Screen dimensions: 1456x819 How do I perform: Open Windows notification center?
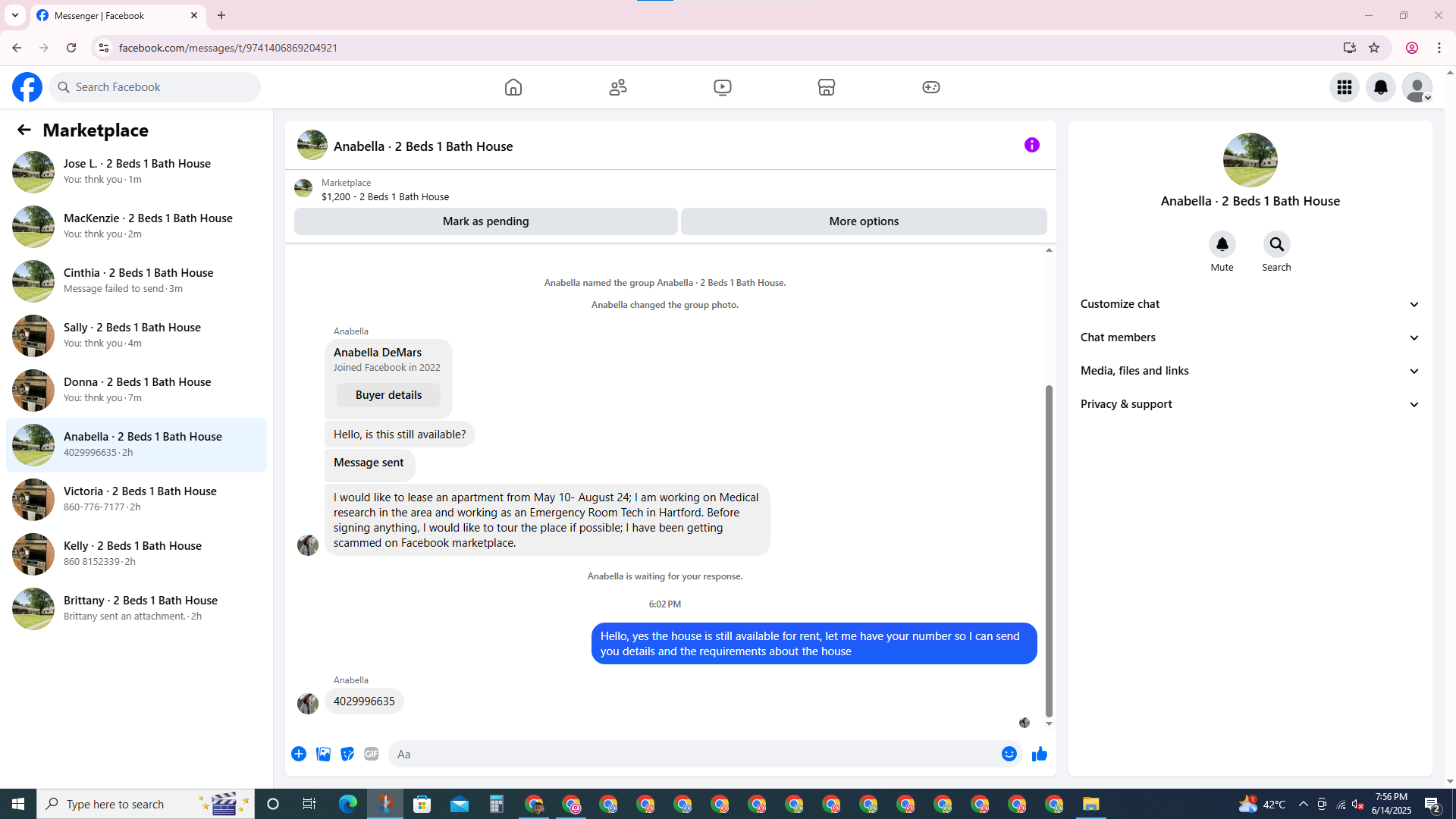pos(1432,805)
